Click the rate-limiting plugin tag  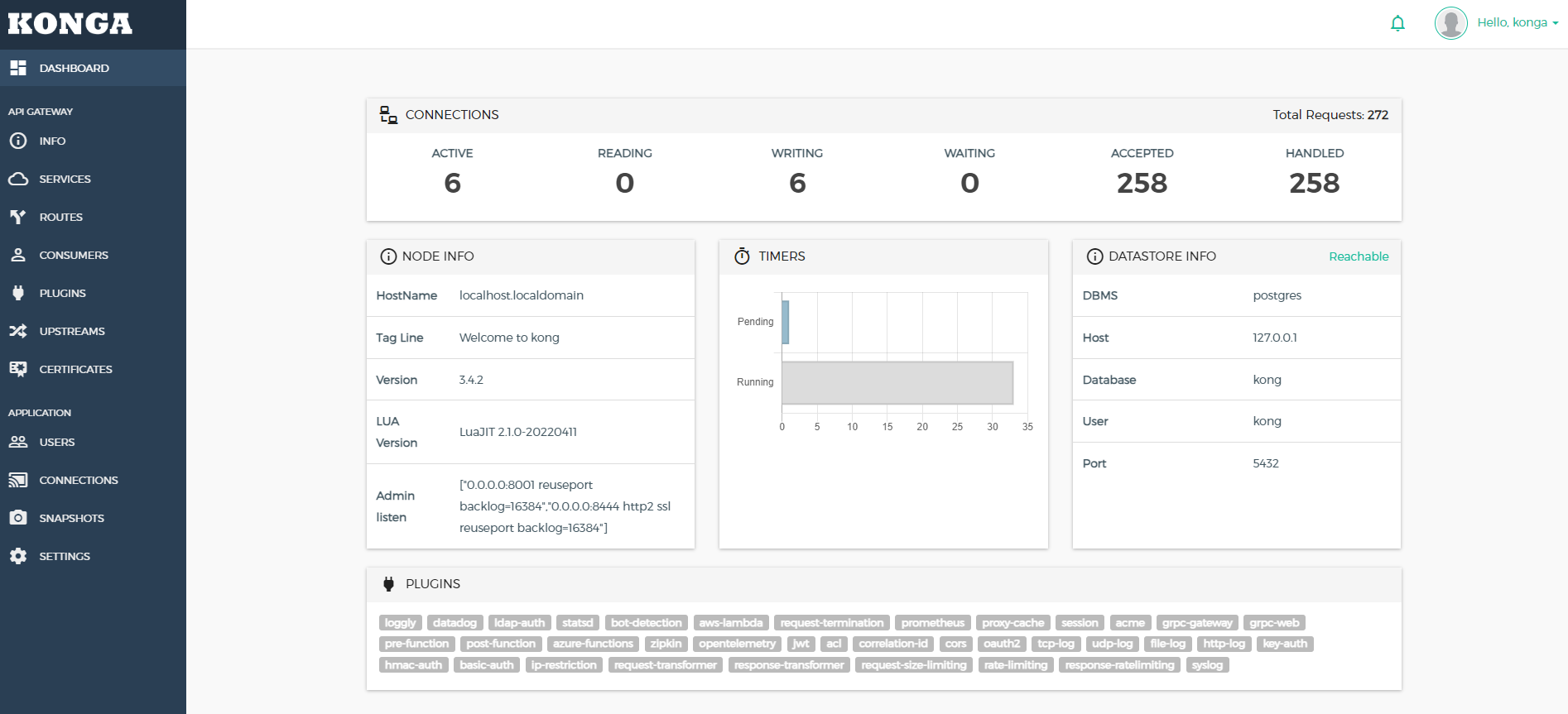1015,665
